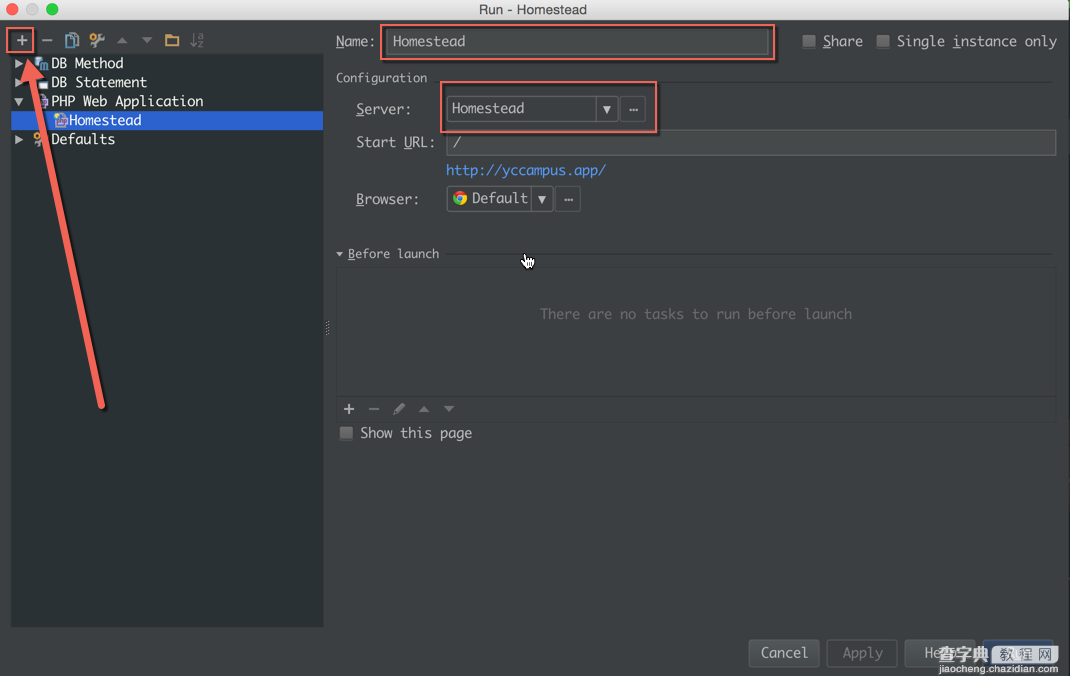Select DB Method in the tree
This screenshot has height=676, width=1070.
click(87, 63)
